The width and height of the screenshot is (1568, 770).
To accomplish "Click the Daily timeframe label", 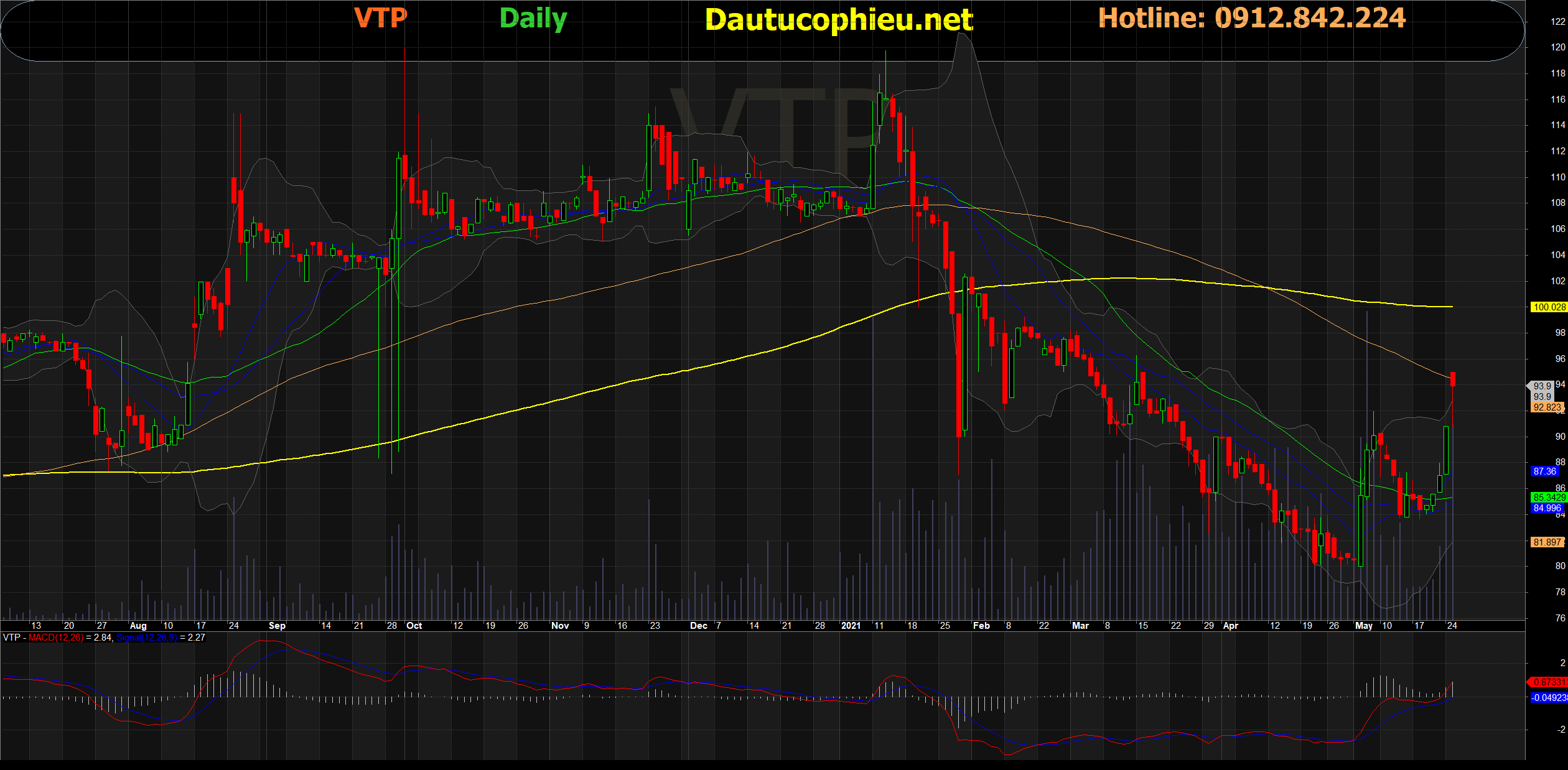I will [x=533, y=19].
